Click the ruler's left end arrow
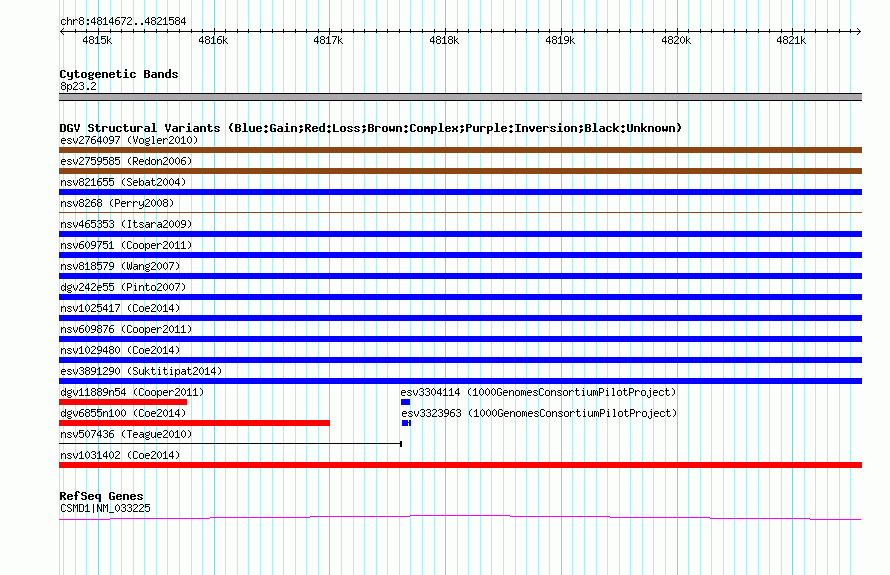Screen dimensions: 890x575 tap(62, 31)
